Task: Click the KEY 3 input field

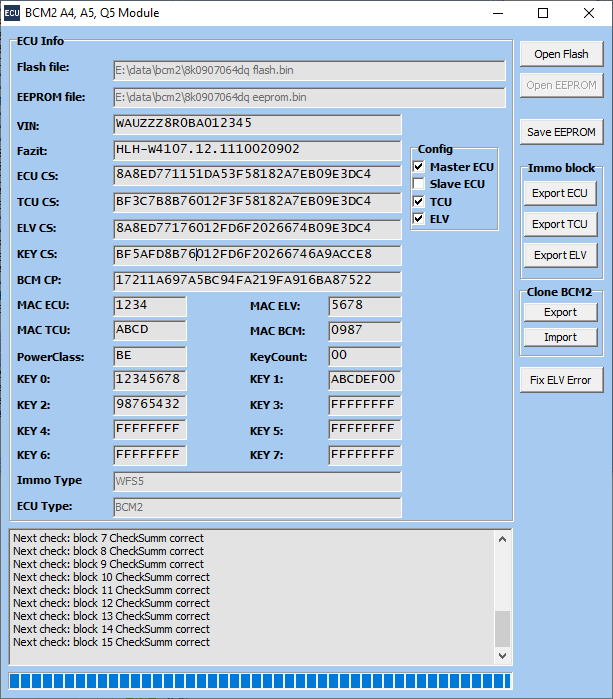Action: pos(365,405)
